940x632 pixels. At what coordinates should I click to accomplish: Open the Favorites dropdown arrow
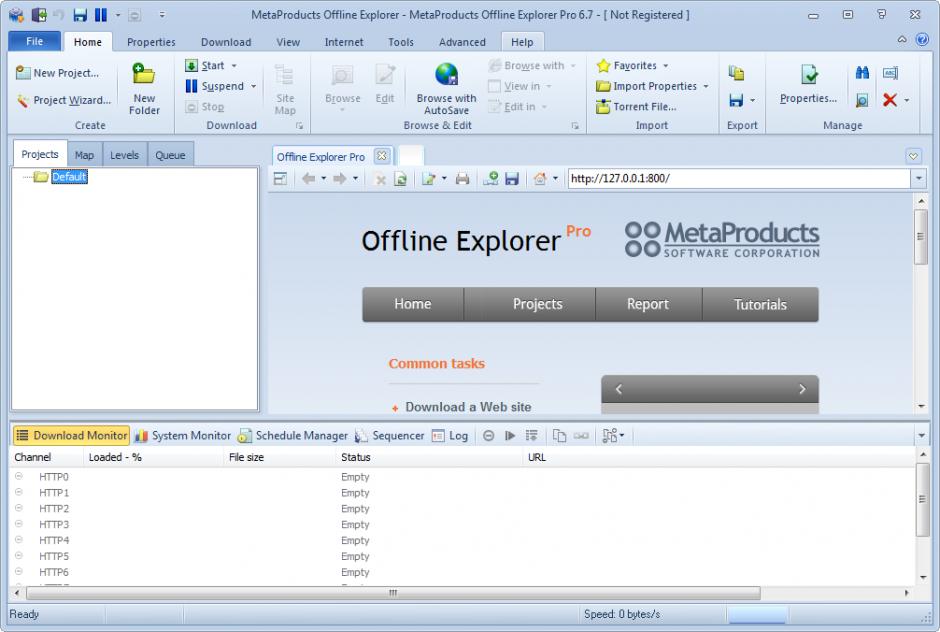(x=665, y=66)
